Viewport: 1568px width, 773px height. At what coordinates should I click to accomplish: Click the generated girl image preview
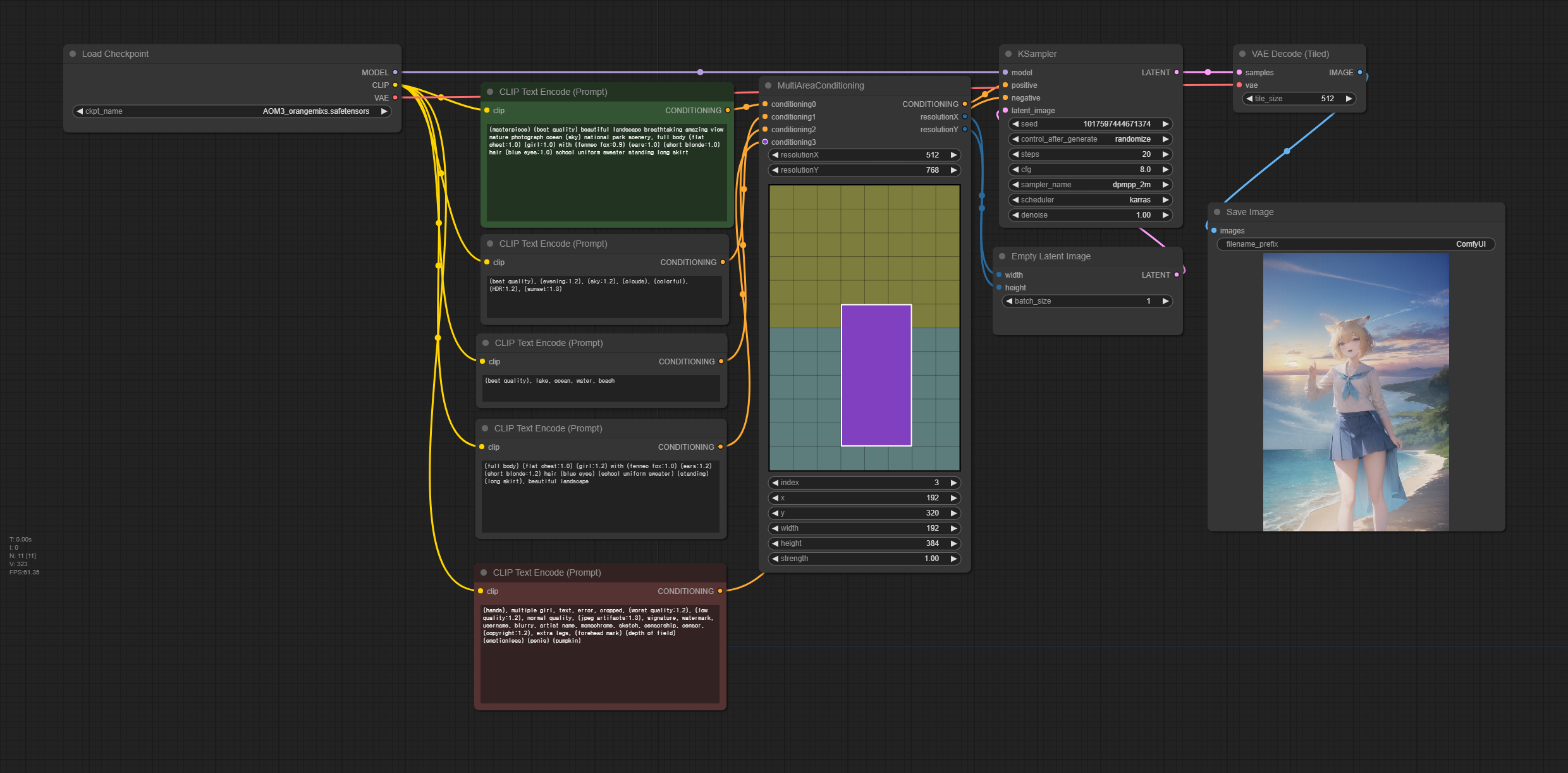(1356, 392)
